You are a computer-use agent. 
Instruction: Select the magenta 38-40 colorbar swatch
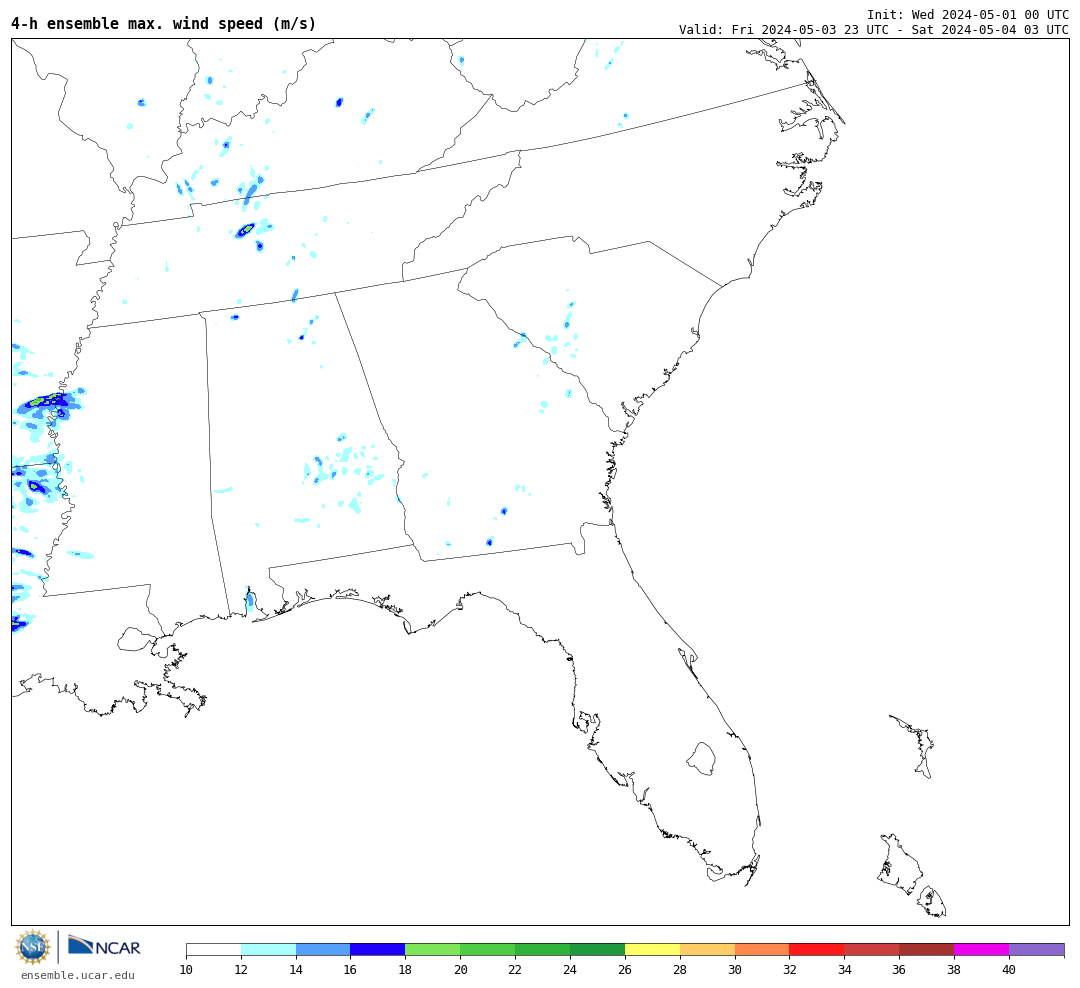[982, 949]
